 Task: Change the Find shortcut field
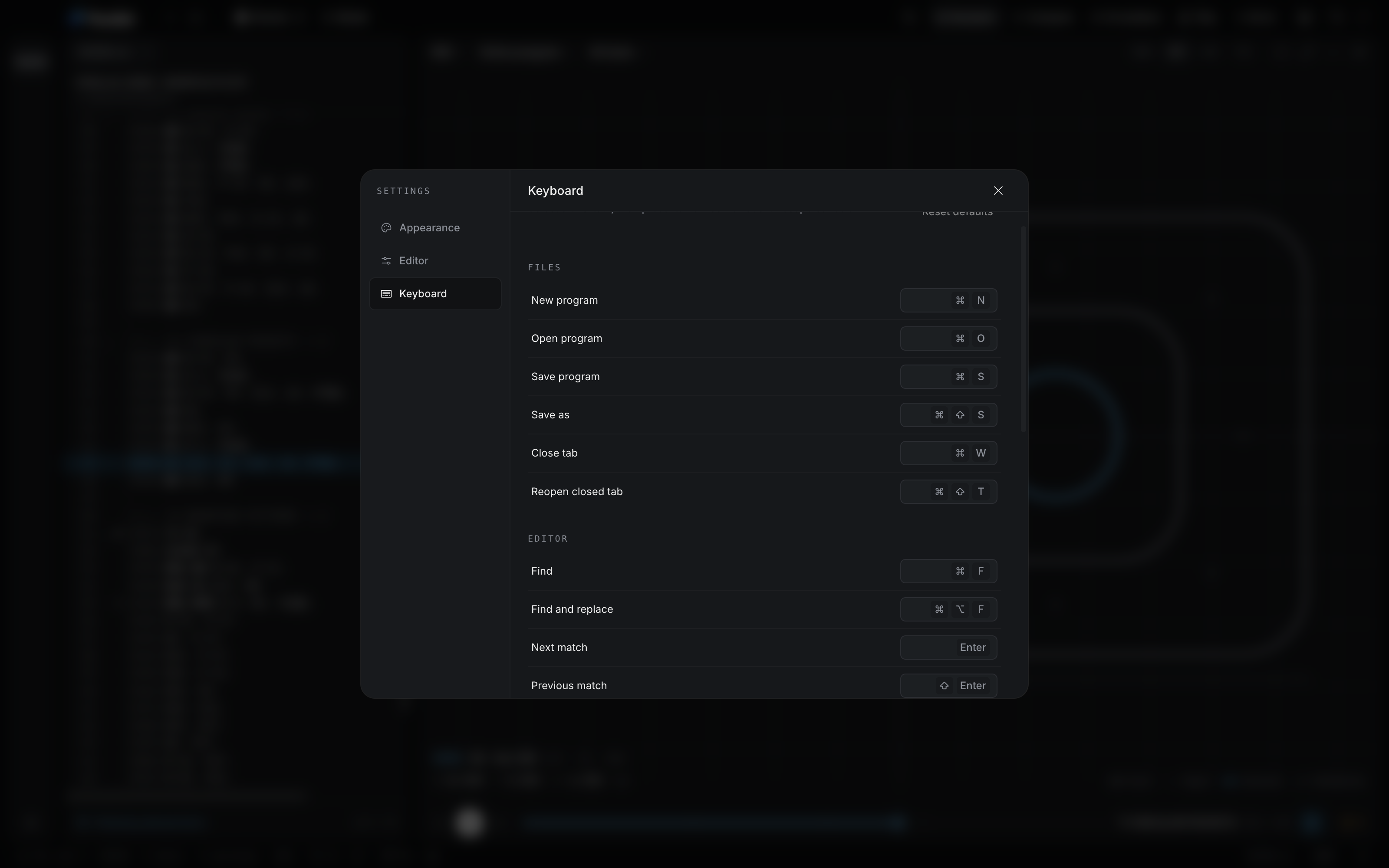(x=948, y=571)
